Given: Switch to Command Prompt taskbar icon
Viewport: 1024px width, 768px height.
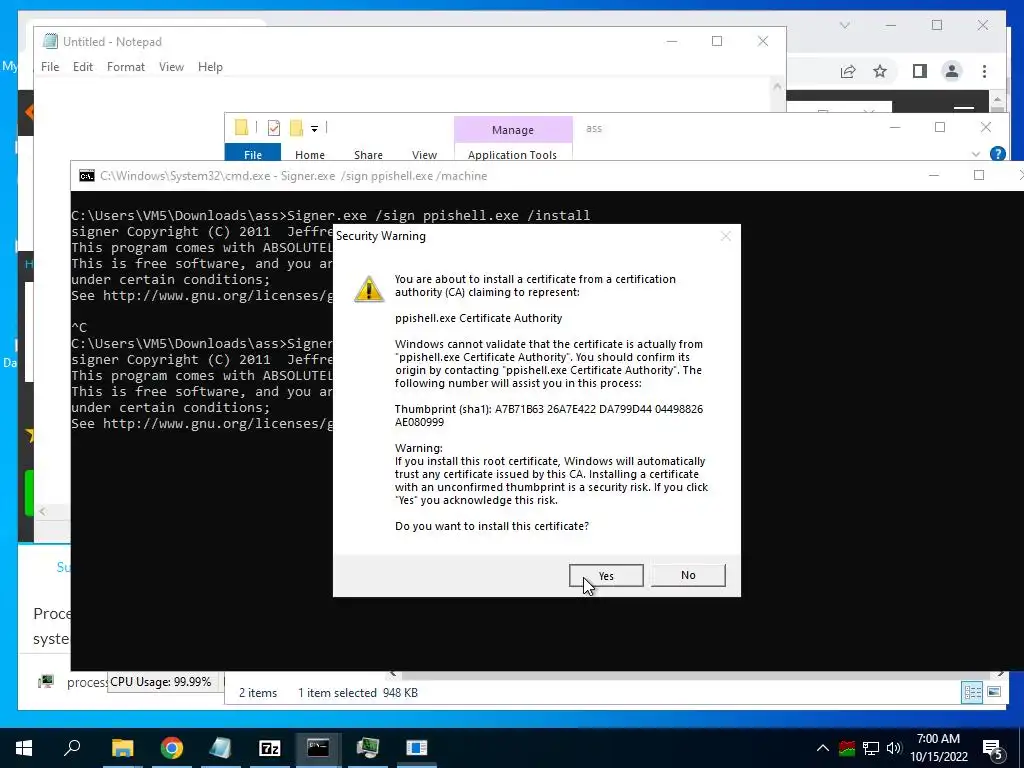Looking at the screenshot, I should (318, 748).
